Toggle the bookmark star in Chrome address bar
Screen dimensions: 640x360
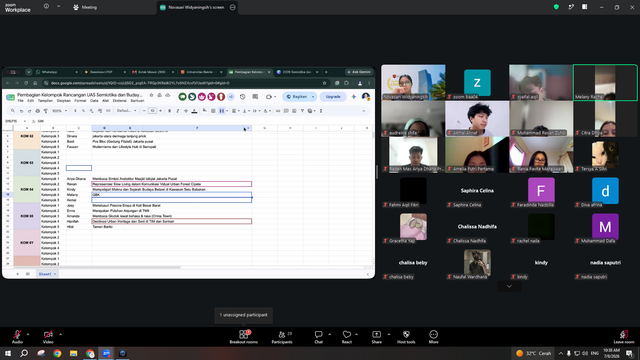pos(324,83)
